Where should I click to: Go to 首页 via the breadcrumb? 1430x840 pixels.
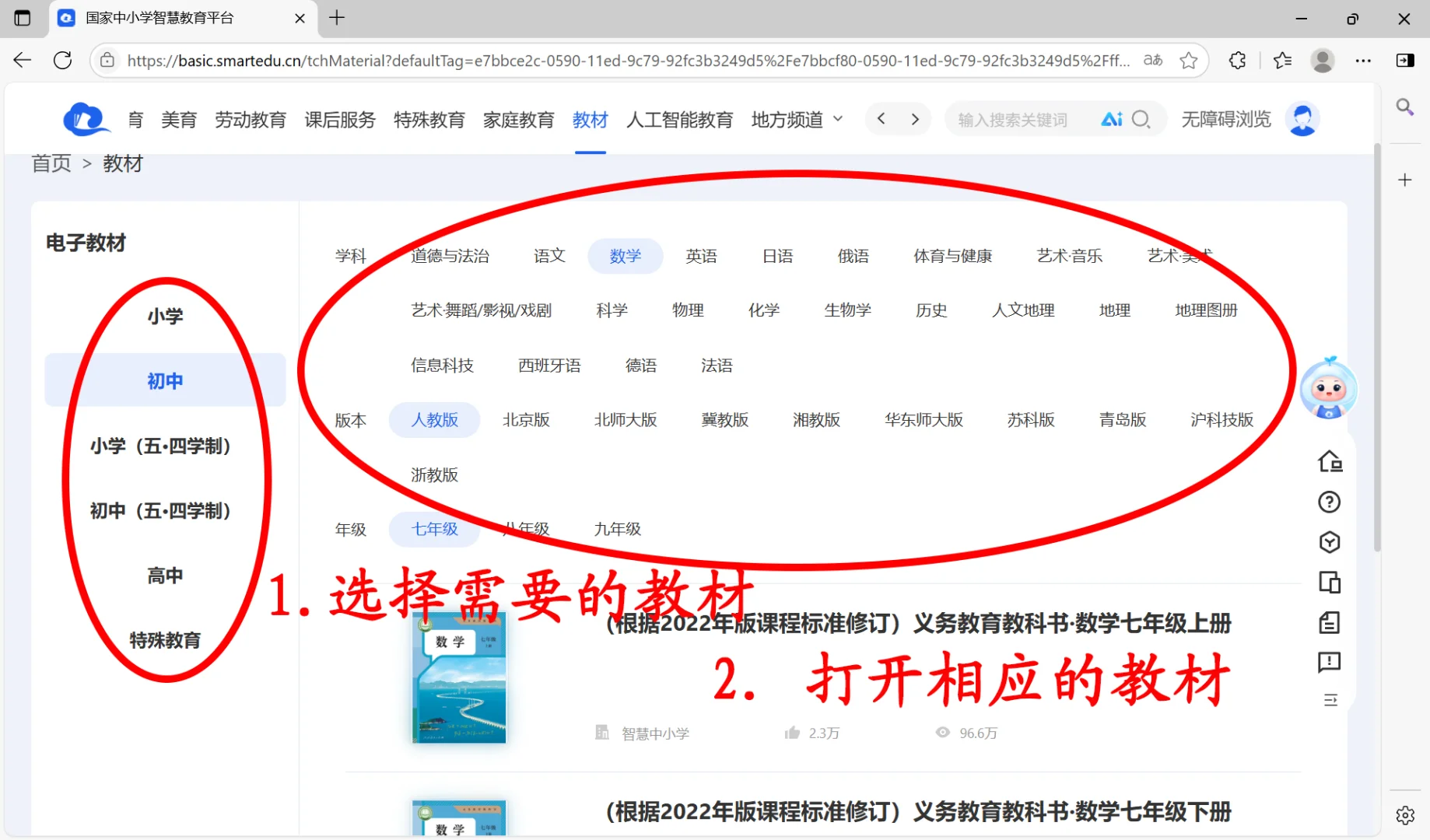coord(51,164)
